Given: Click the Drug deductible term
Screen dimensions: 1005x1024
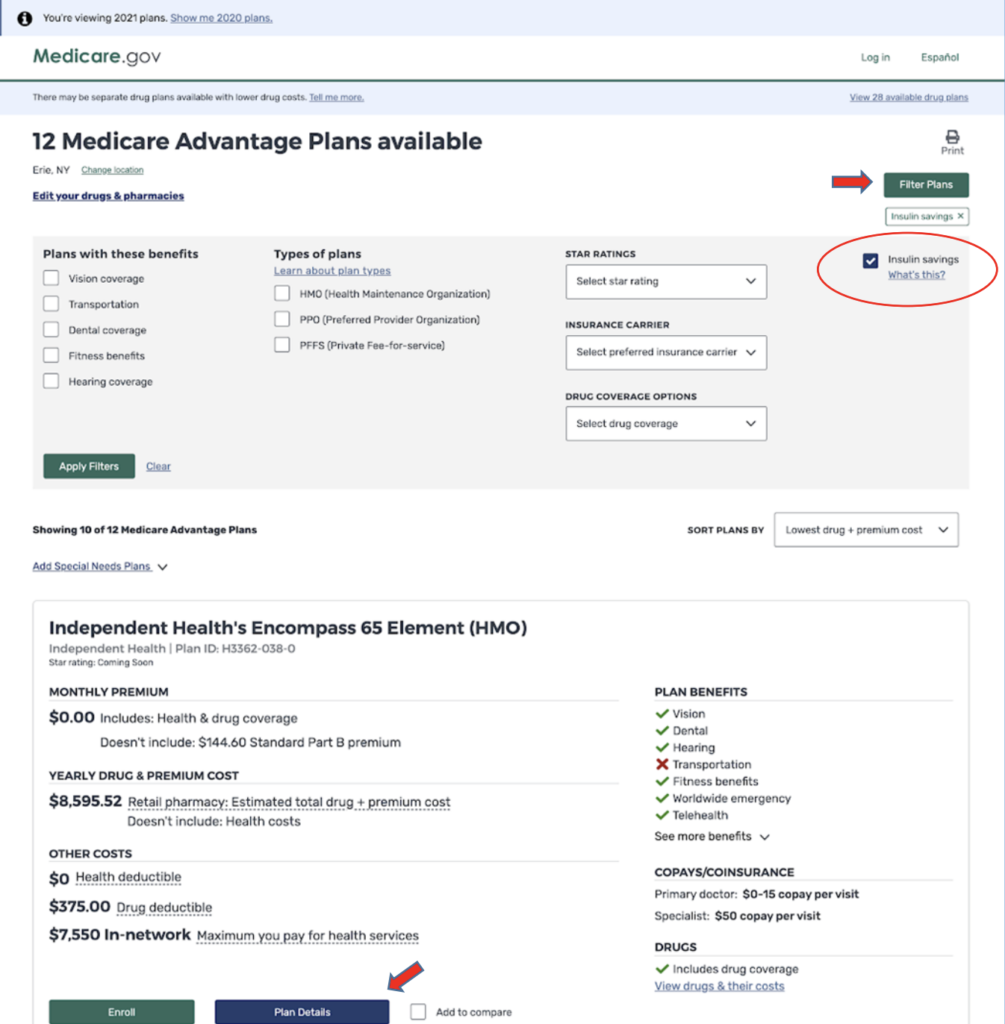Looking at the screenshot, I should coord(165,907).
